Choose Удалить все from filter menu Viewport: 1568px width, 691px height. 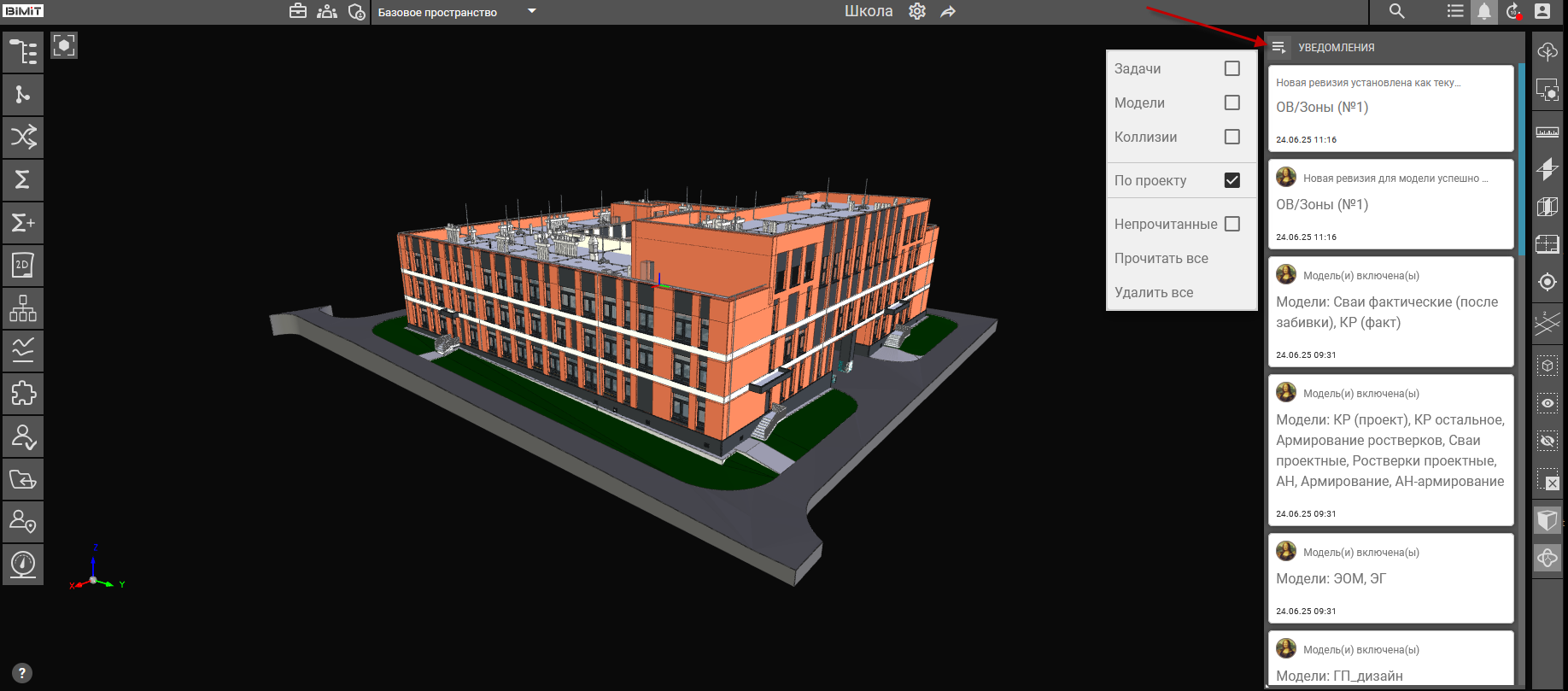tap(1154, 292)
